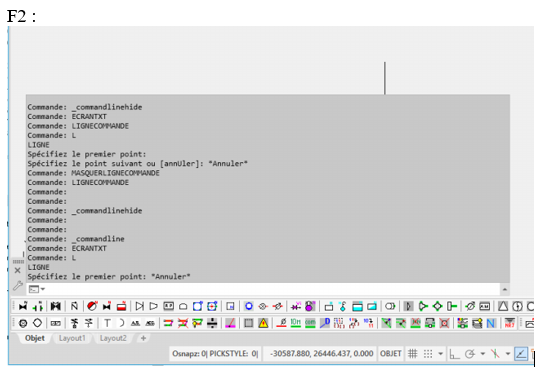Viewport: 542px width, 372px height.
Task: Select the green 'com' underlined toolbar icon
Action: pyautogui.click(x=310, y=323)
